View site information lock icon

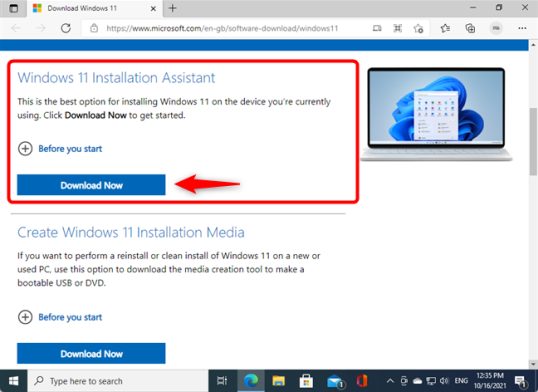pyautogui.click(x=94, y=28)
